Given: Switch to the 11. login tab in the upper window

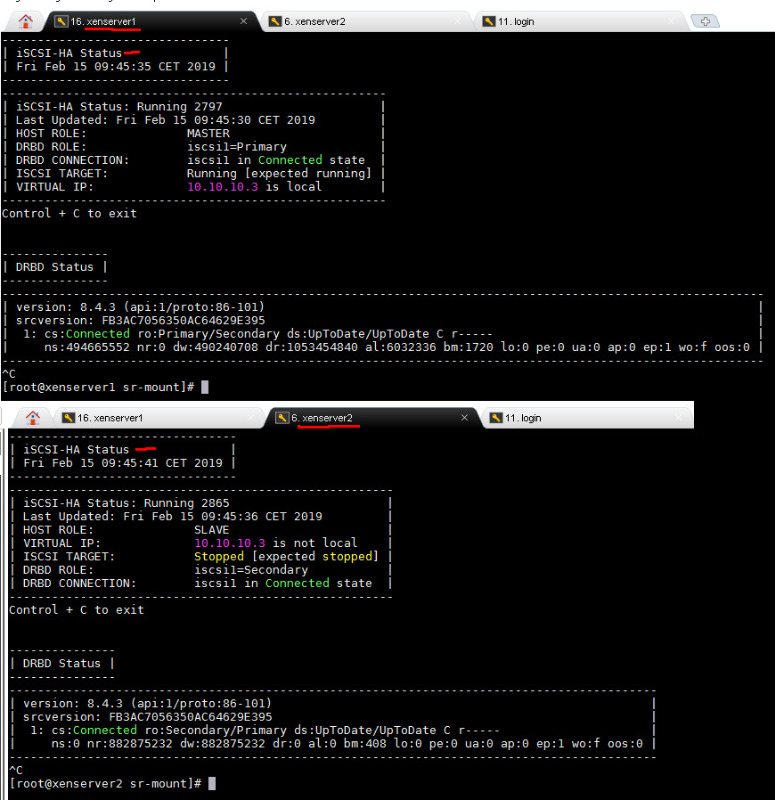Looking at the screenshot, I should click(x=516, y=21).
